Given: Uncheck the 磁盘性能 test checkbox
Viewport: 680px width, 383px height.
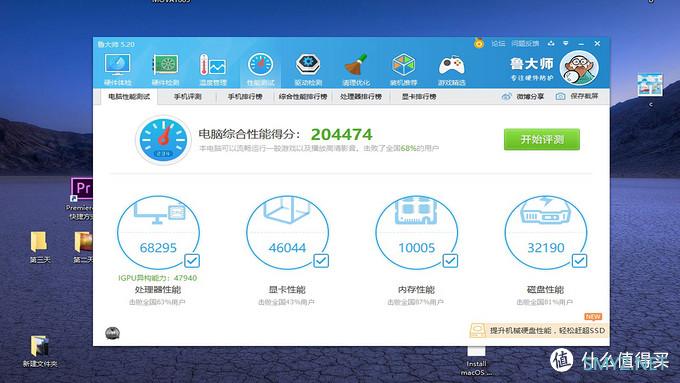Looking at the screenshot, I should (579, 261).
